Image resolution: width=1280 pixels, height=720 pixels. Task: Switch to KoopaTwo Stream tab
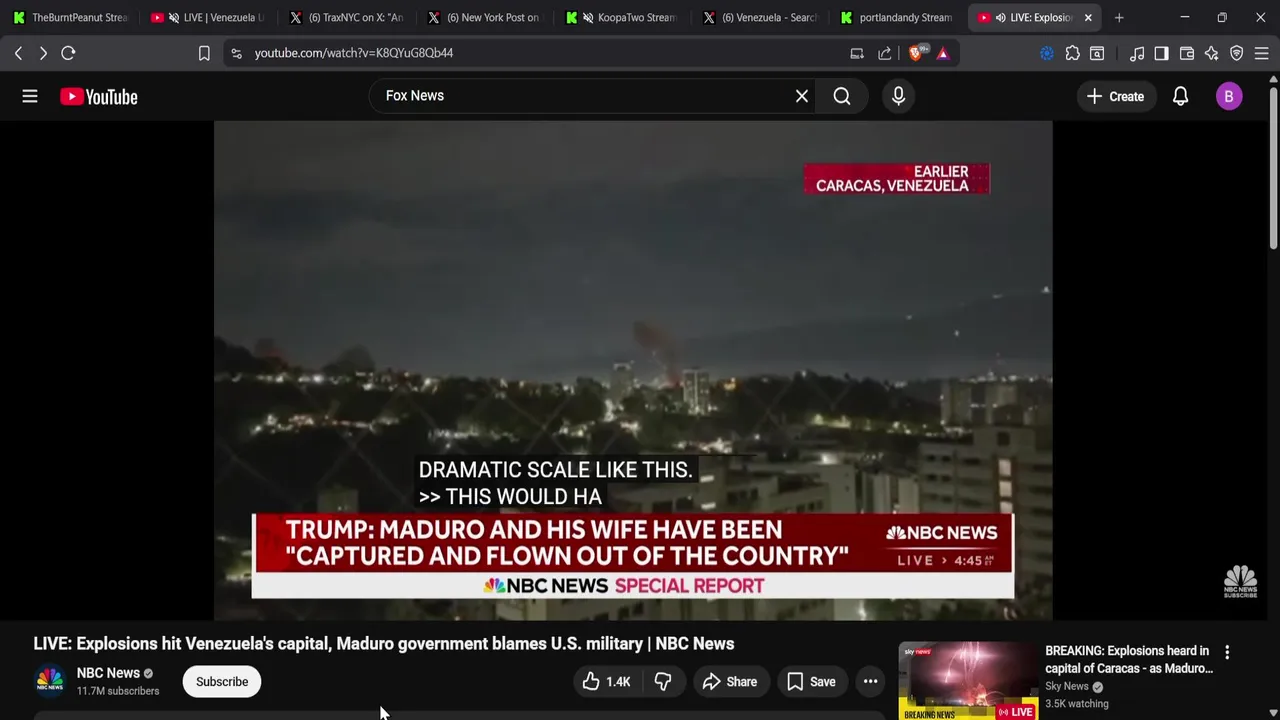pos(636,18)
